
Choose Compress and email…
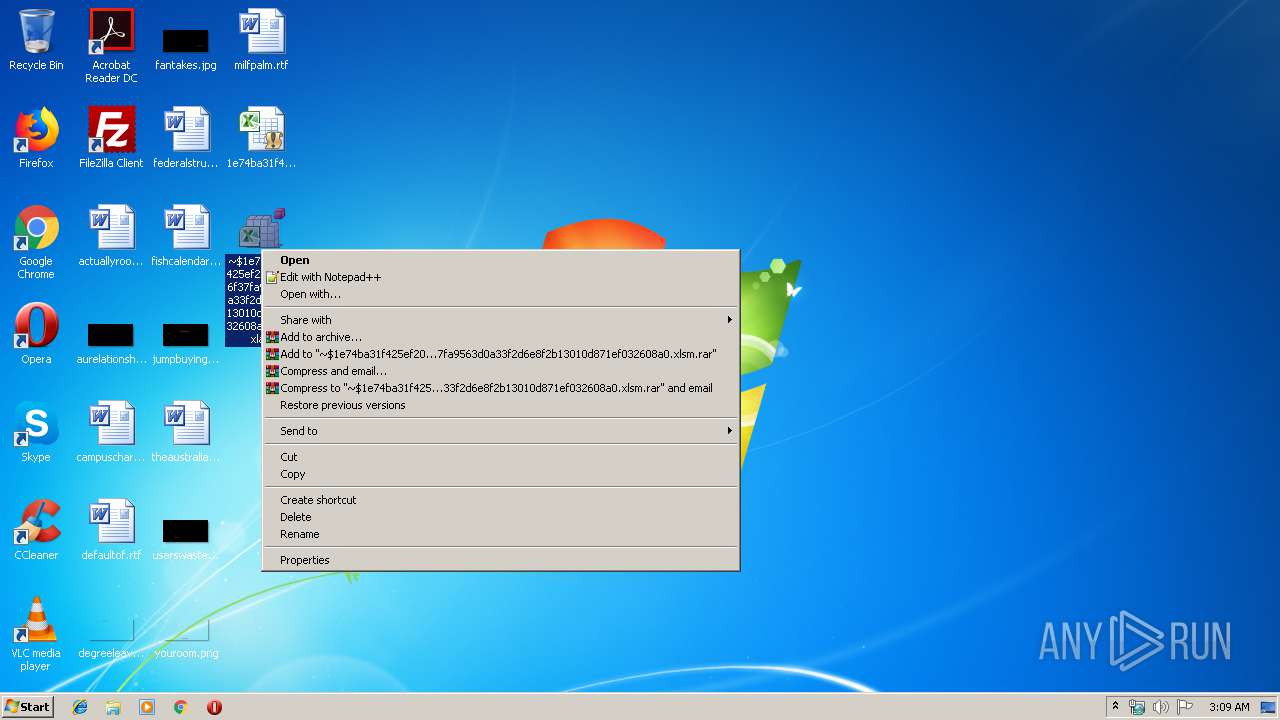click(500, 371)
